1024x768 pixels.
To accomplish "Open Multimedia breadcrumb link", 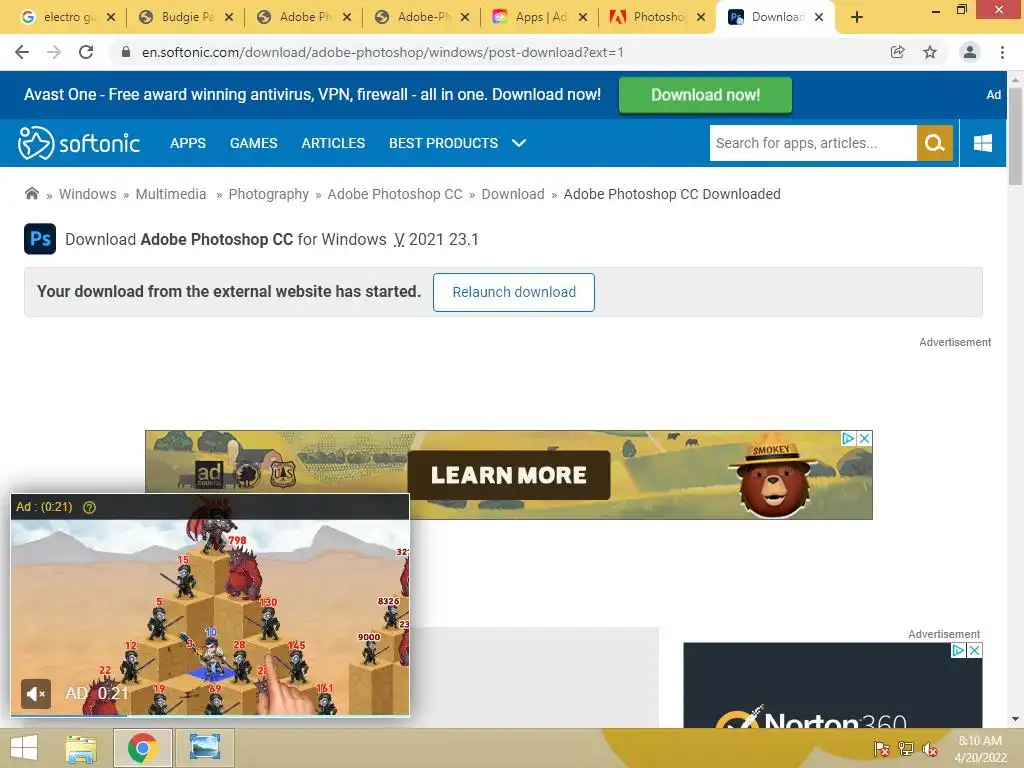I will tap(170, 194).
